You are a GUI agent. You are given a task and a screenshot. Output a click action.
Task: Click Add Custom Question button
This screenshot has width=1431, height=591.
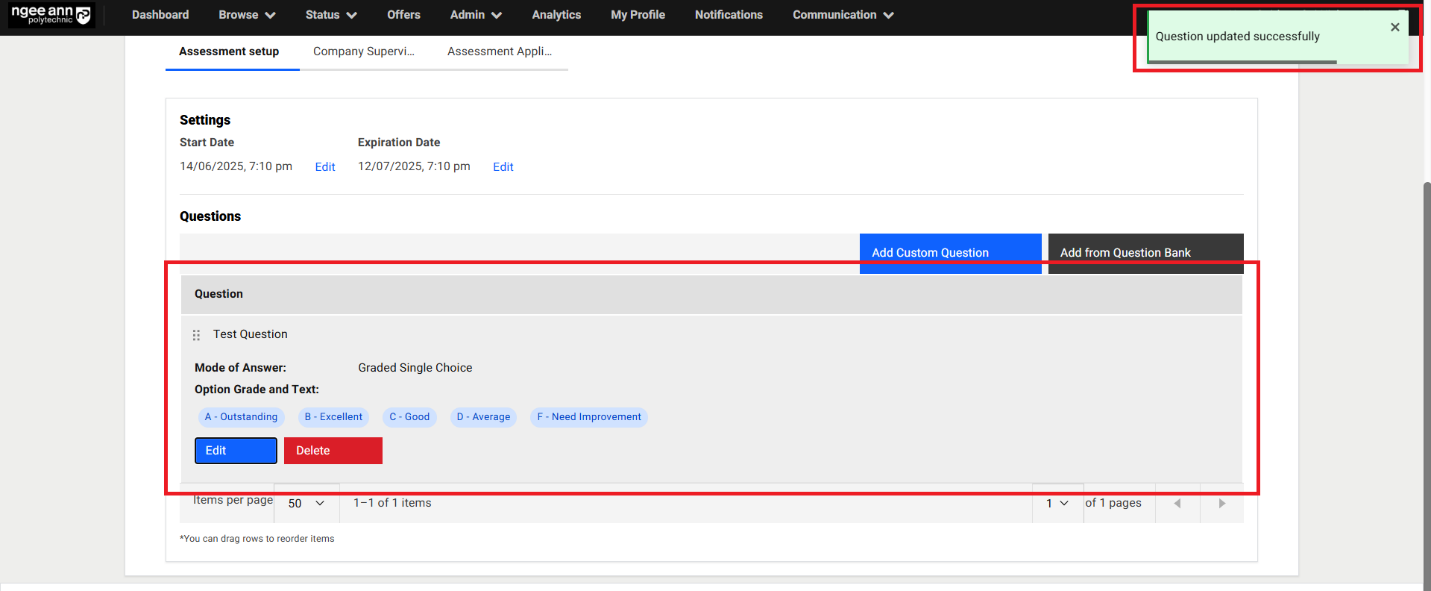tap(950, 252)
